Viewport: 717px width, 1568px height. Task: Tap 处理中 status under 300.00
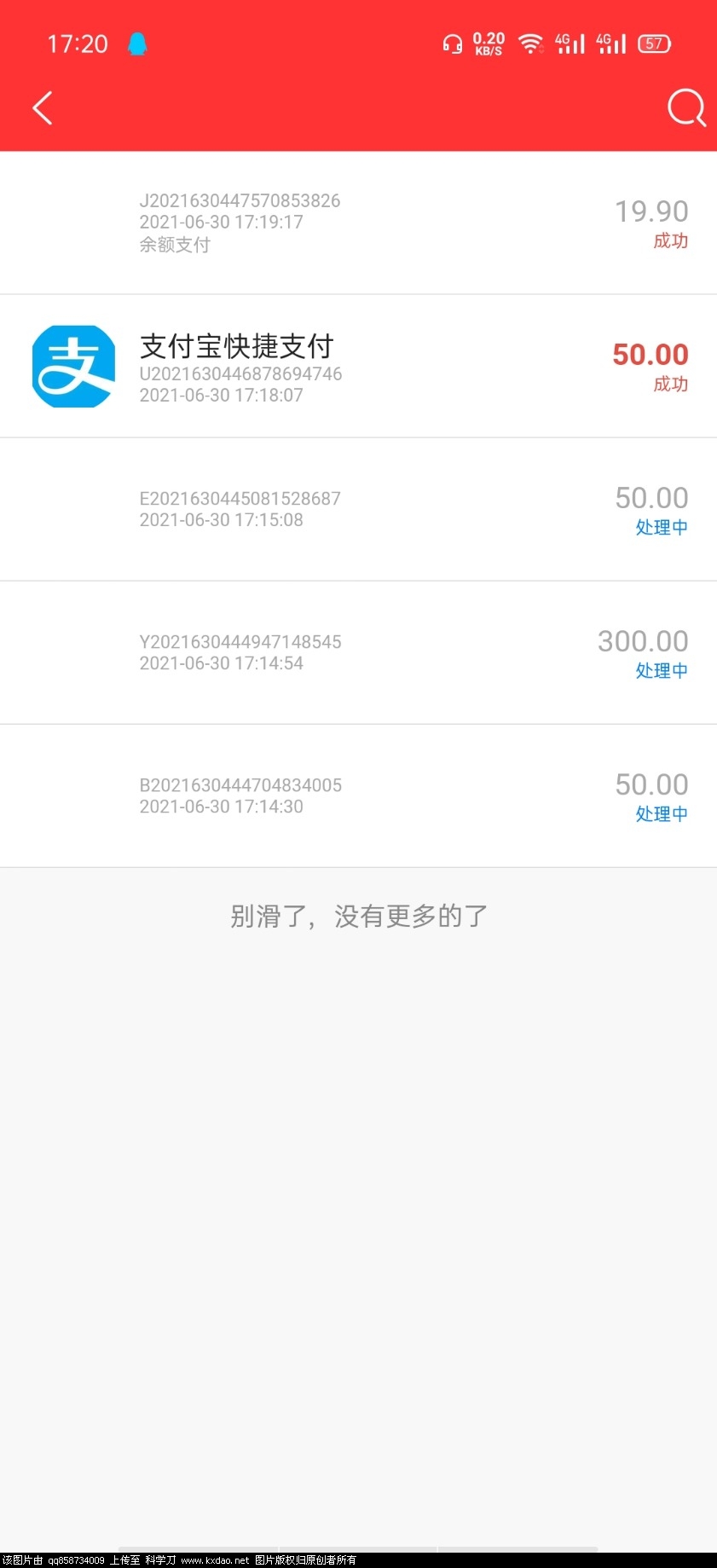pos(662,671)
